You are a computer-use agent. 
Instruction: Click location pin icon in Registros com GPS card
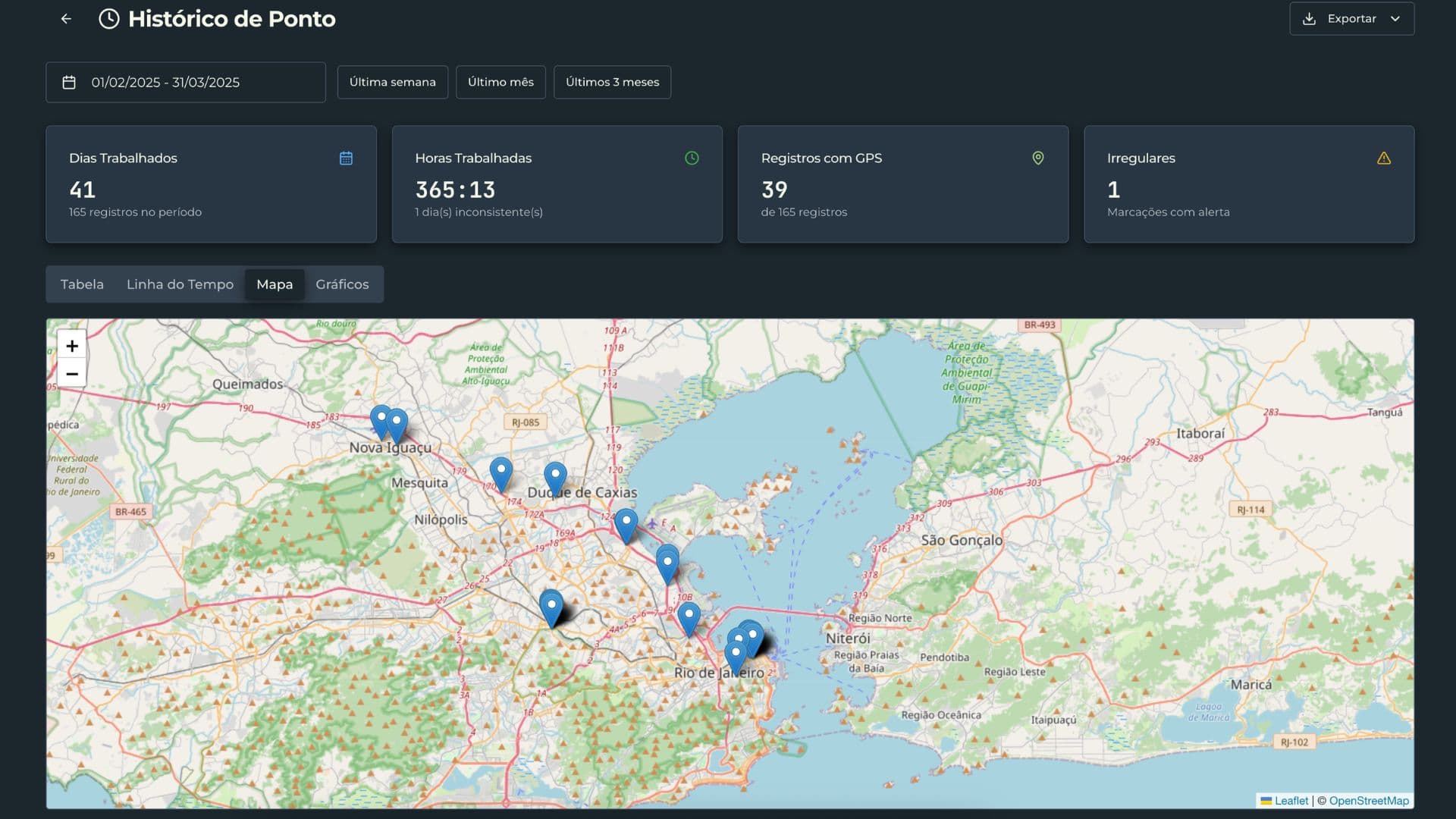point(1038,158)
